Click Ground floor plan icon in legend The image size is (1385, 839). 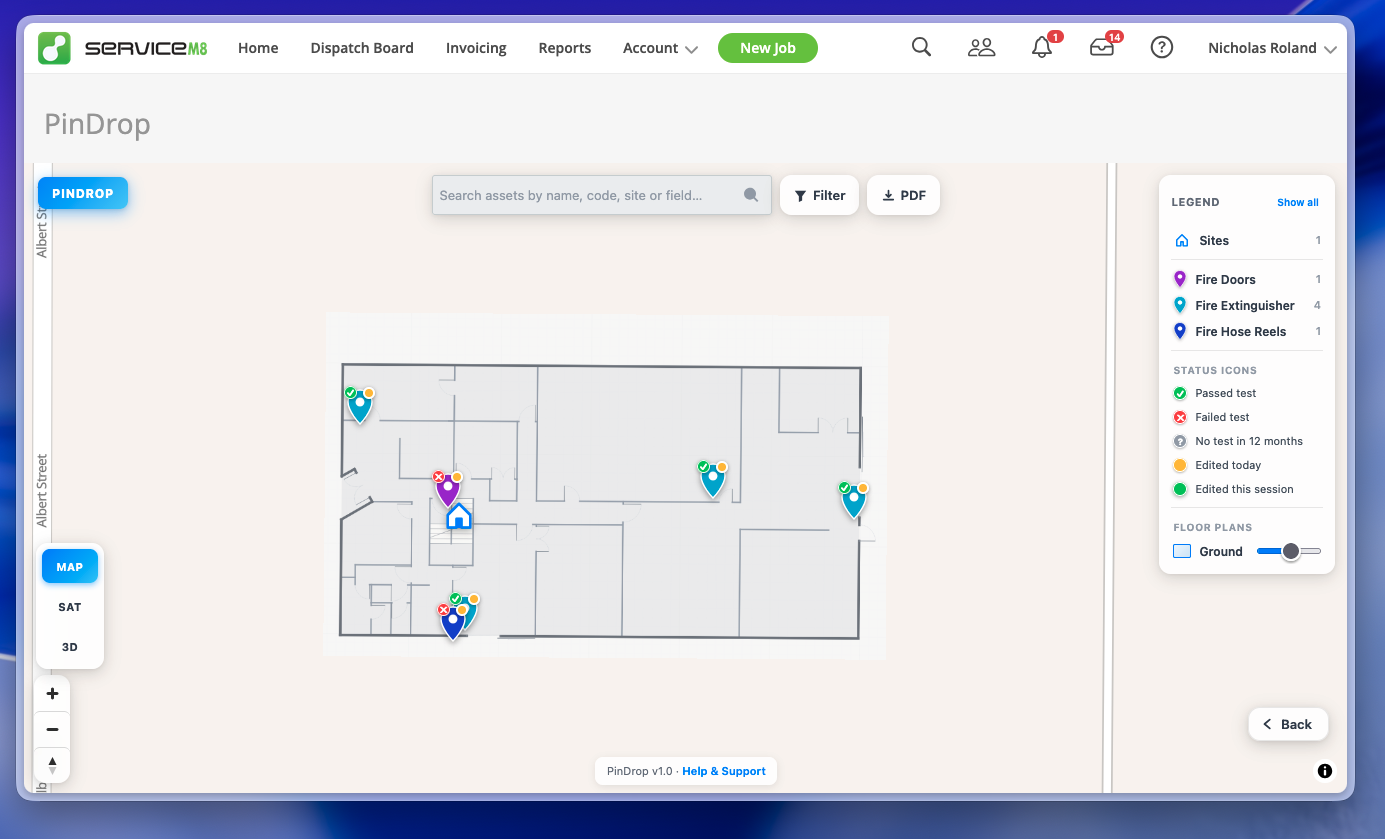(1182, 551)
